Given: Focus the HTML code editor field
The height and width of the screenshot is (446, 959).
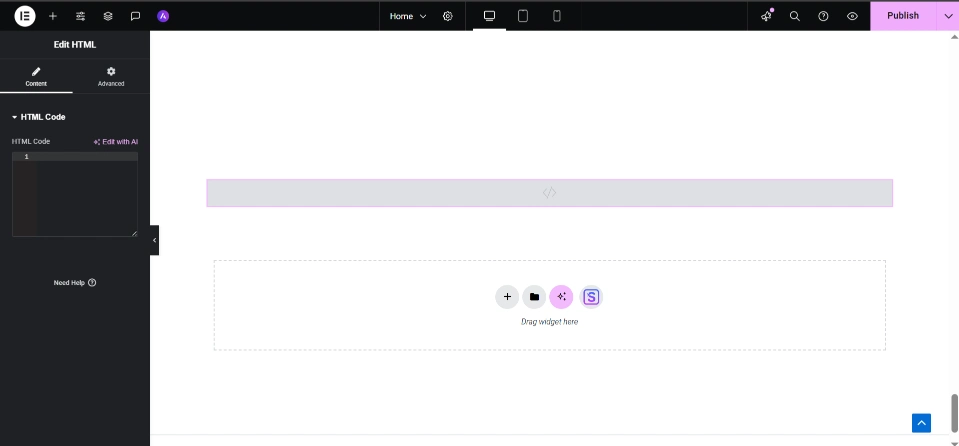Looking at the screenshot, I should point(75,194).
